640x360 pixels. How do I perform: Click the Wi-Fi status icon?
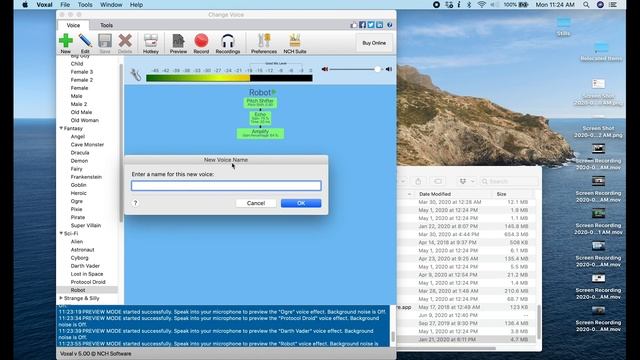482,5
